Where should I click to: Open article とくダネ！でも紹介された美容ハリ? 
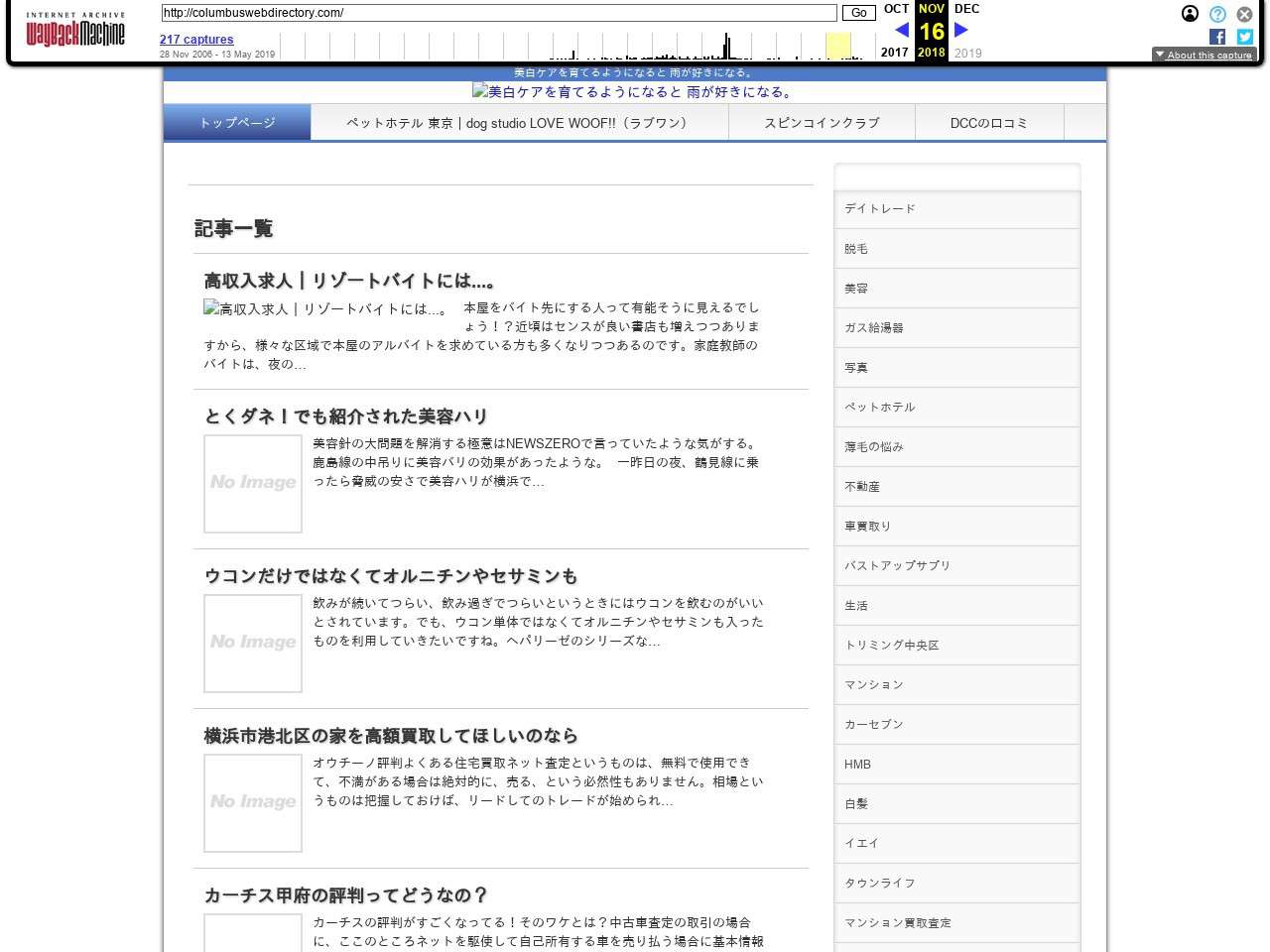(x=346, y=416)
